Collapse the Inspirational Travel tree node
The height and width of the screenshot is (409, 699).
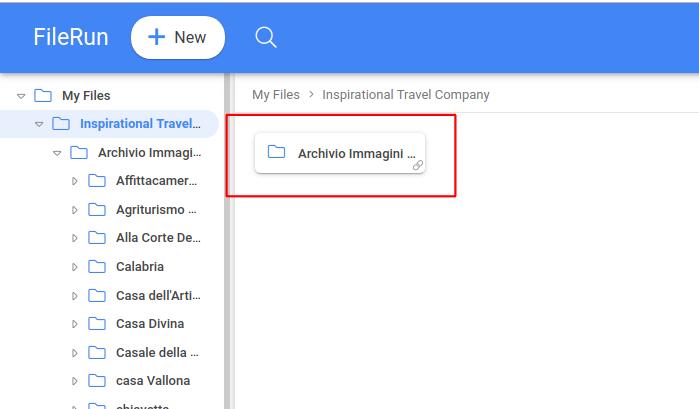click(x=39, y=125)
